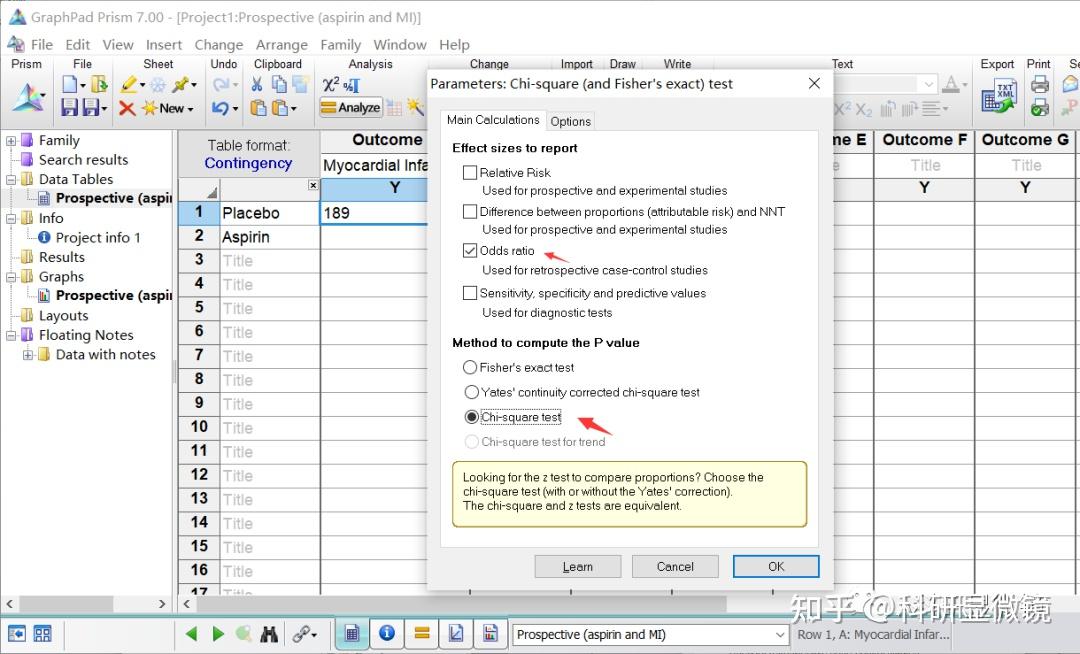This screenshot has width=1080, height=654.
Task: Click the Prism logo toolbar icon
Action: [x=28, y=98]
